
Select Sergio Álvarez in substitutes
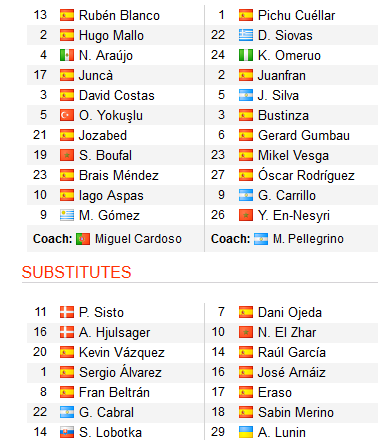120,372
